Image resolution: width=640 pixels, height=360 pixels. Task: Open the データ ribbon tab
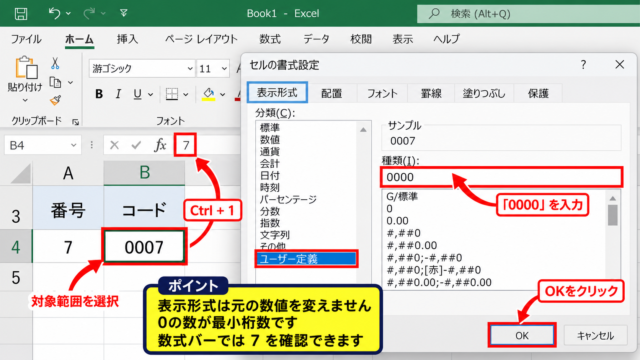(316, 39)
